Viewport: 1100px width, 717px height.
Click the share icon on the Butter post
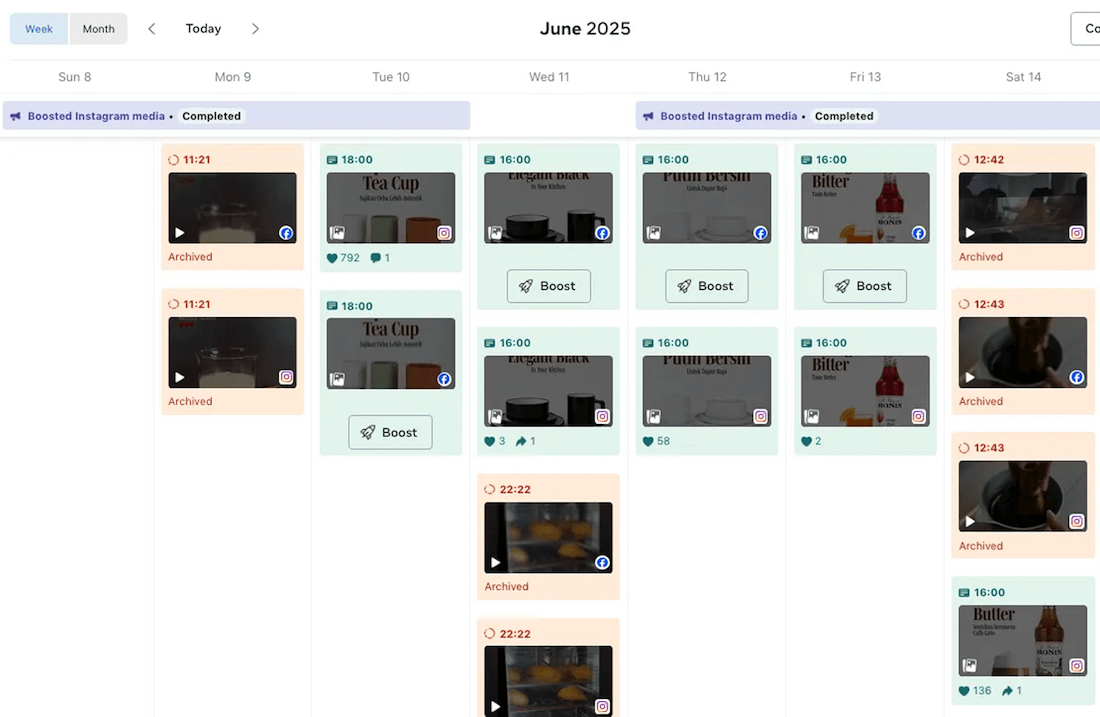(1008, 690)
